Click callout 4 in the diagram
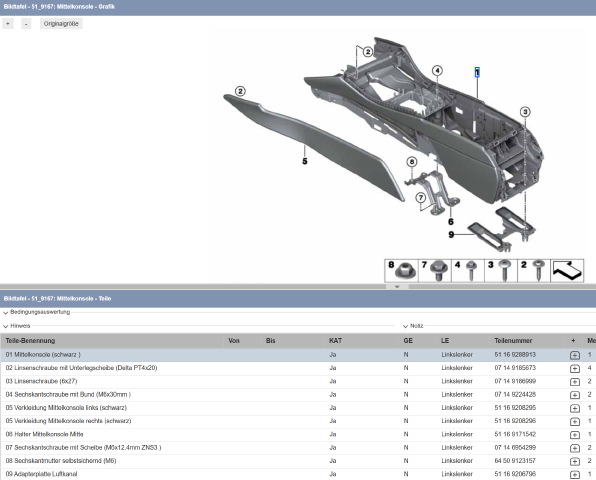The image size is (596, 480). click(437, 70)
